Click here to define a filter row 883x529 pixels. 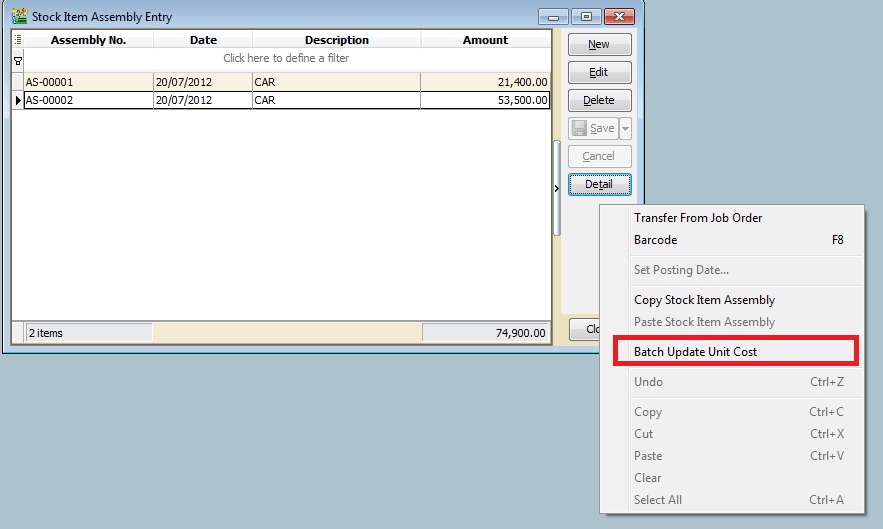click(x=286, y=59)
